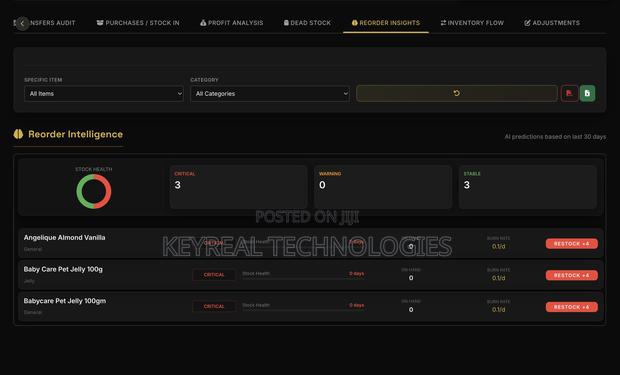The image size is (620, 375).
Task: Switch to the Dead Stock tab
Action: (x=307, y=23)
